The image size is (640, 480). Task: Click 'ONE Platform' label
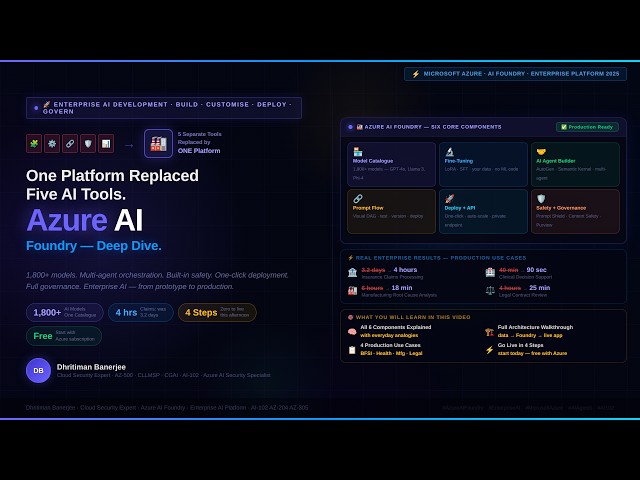[x=199, y=151]
